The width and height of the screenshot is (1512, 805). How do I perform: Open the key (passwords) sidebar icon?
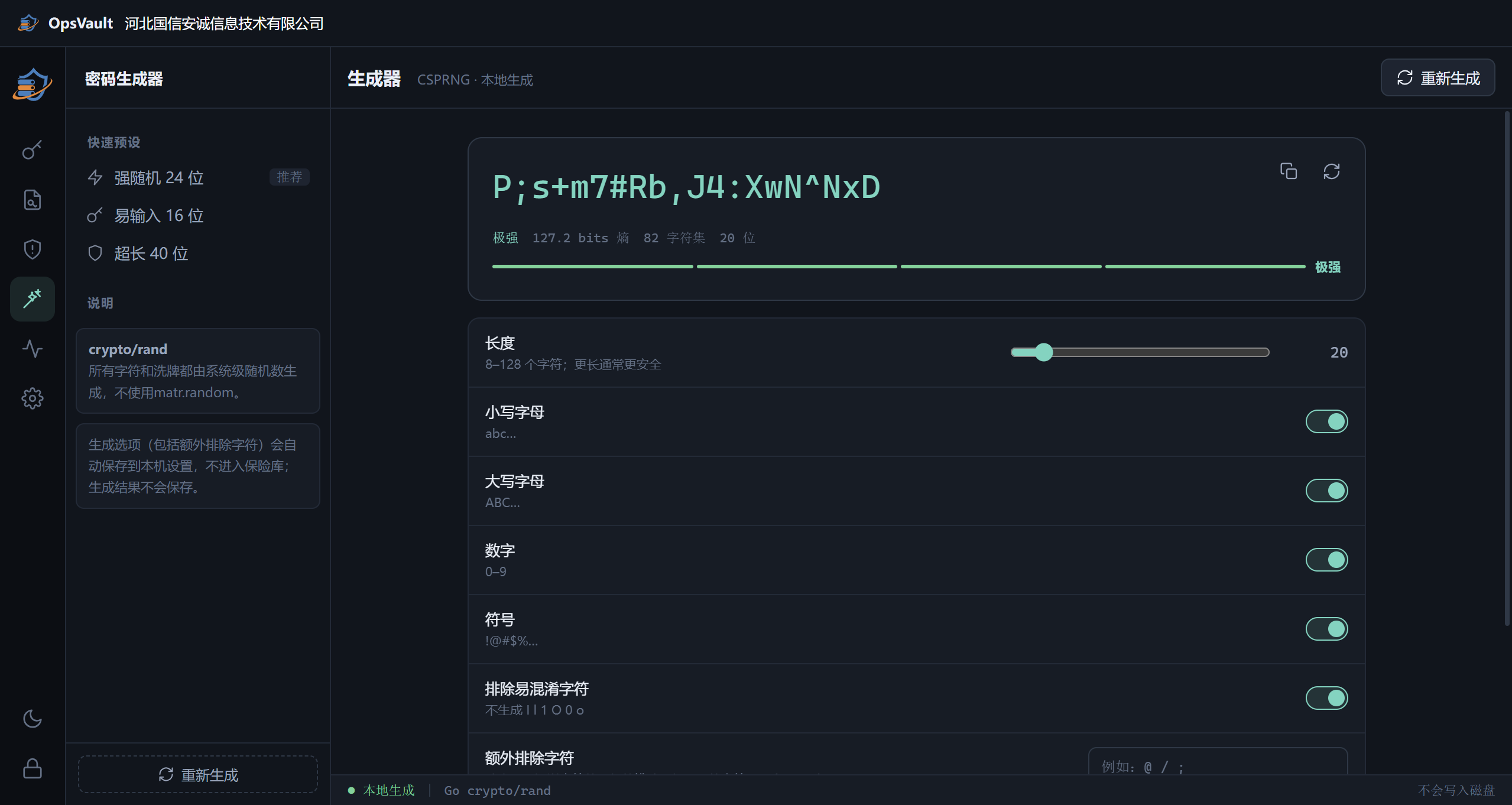click(x=33, y=150)
